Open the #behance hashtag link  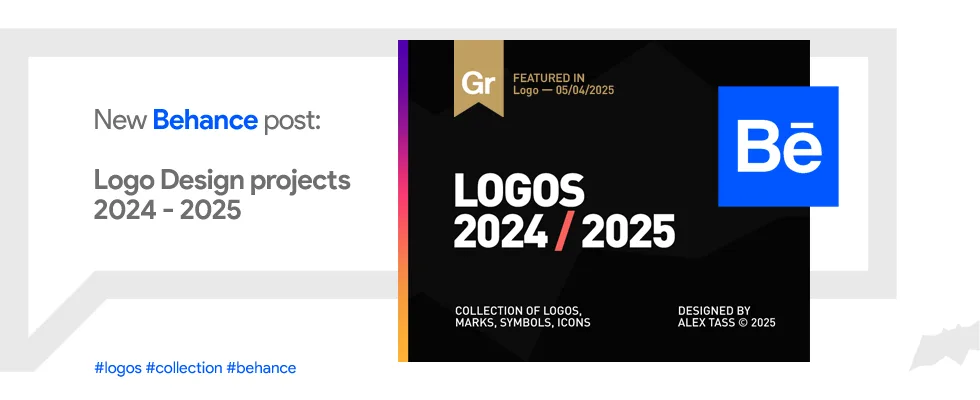coord(261,368)
